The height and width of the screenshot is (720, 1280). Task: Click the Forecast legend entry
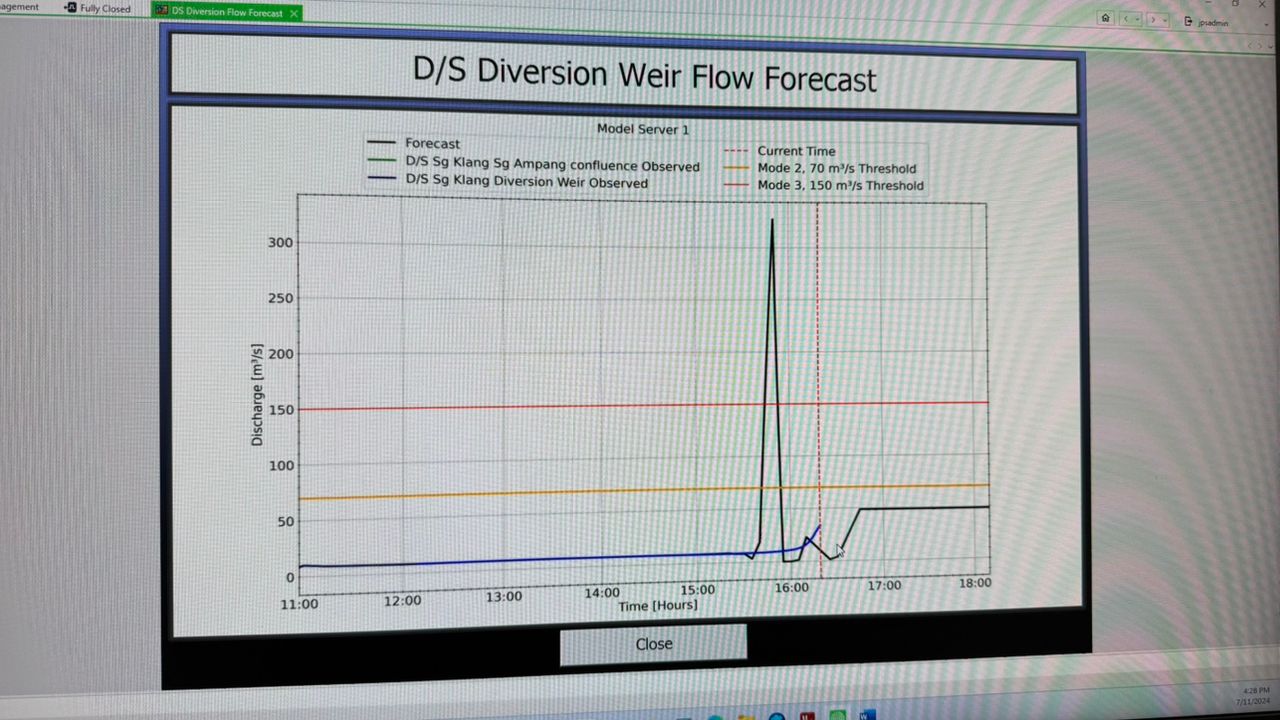click(432, 144)
